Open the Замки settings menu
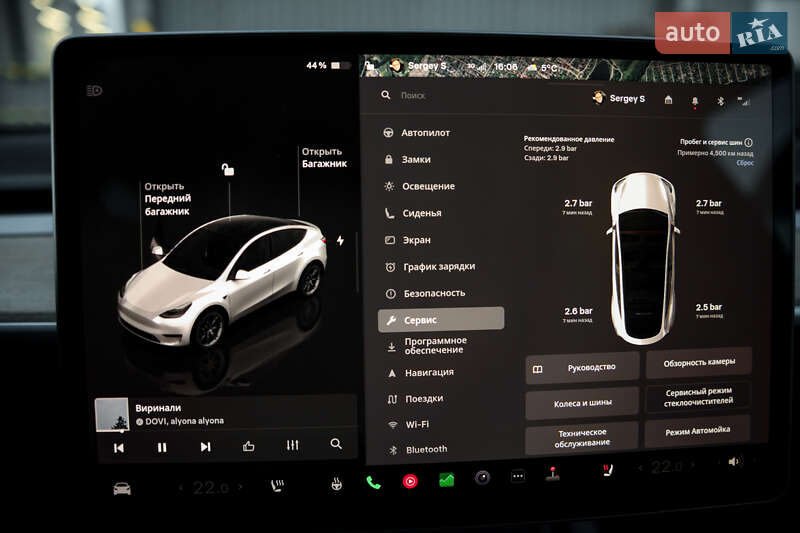 click(x=407, y=160)
